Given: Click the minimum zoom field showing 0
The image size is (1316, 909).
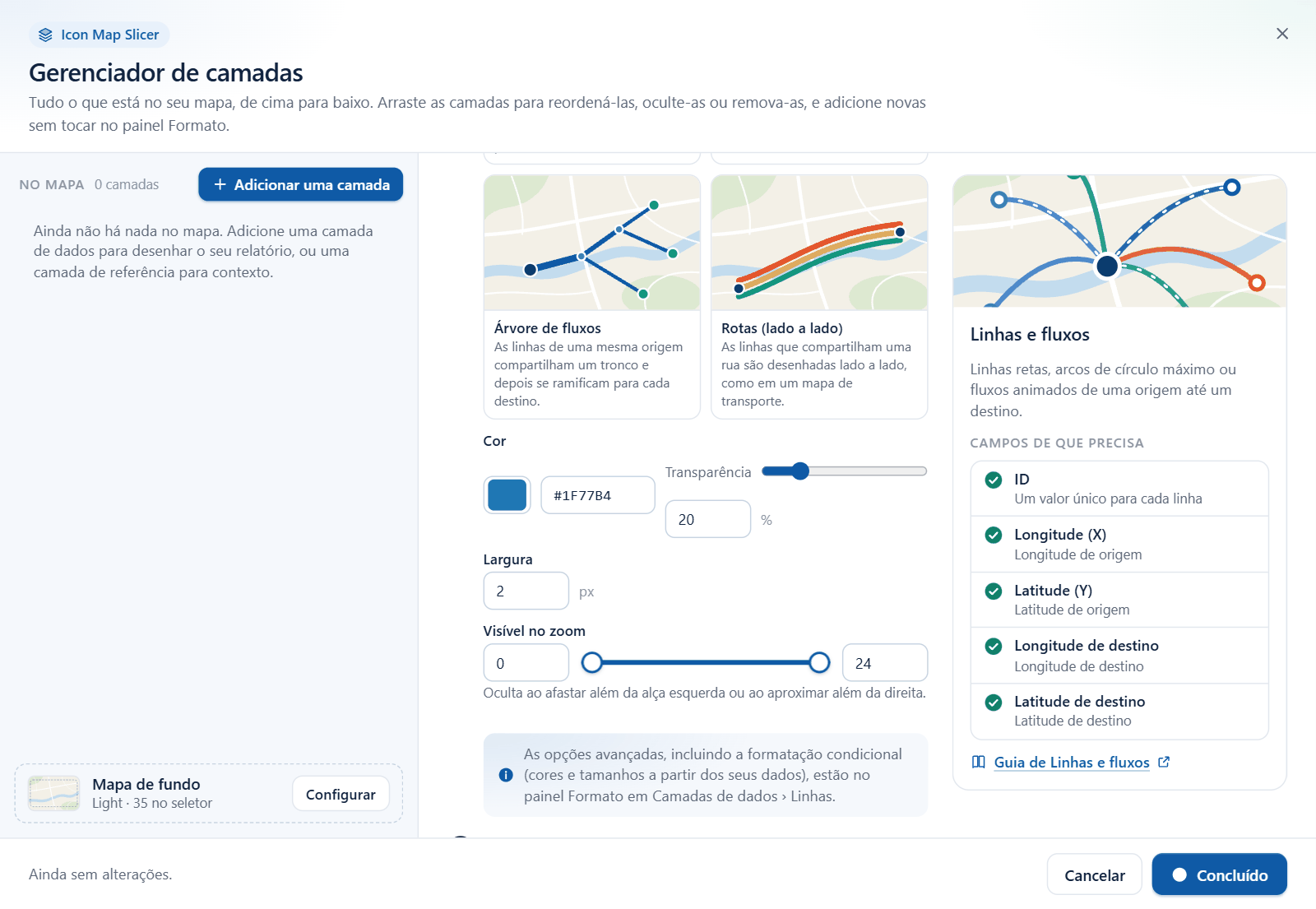Looking at the screenshot, I should (x=526, y=663).
